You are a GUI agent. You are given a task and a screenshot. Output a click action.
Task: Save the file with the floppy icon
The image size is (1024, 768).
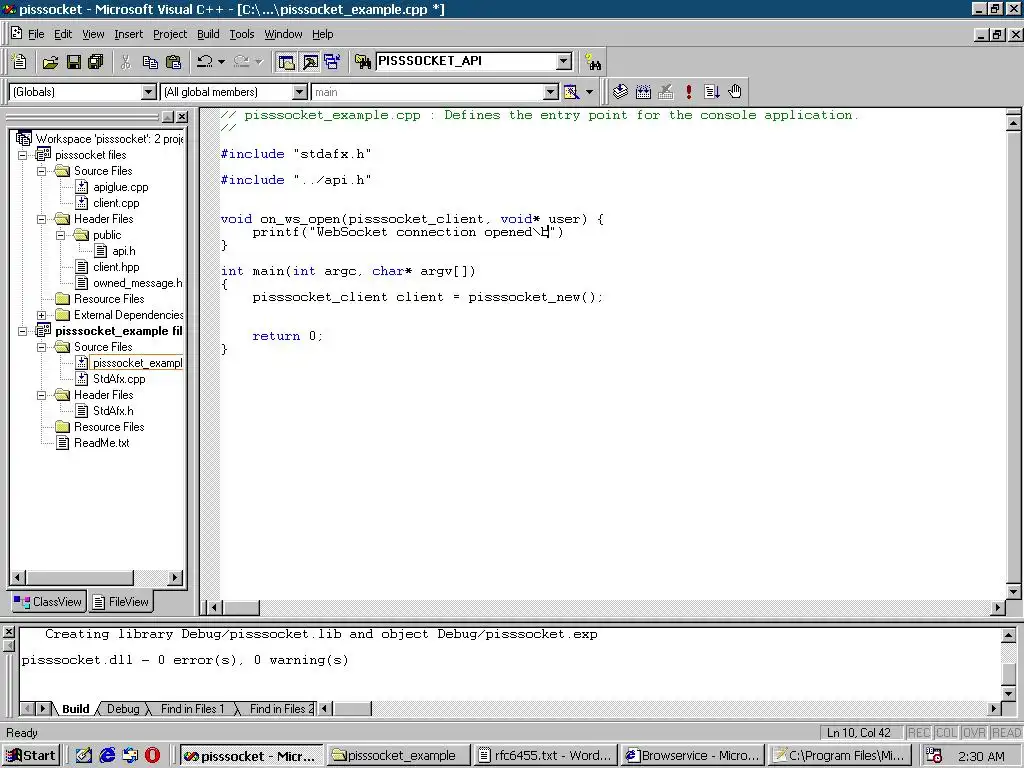(x=73, y=62)
